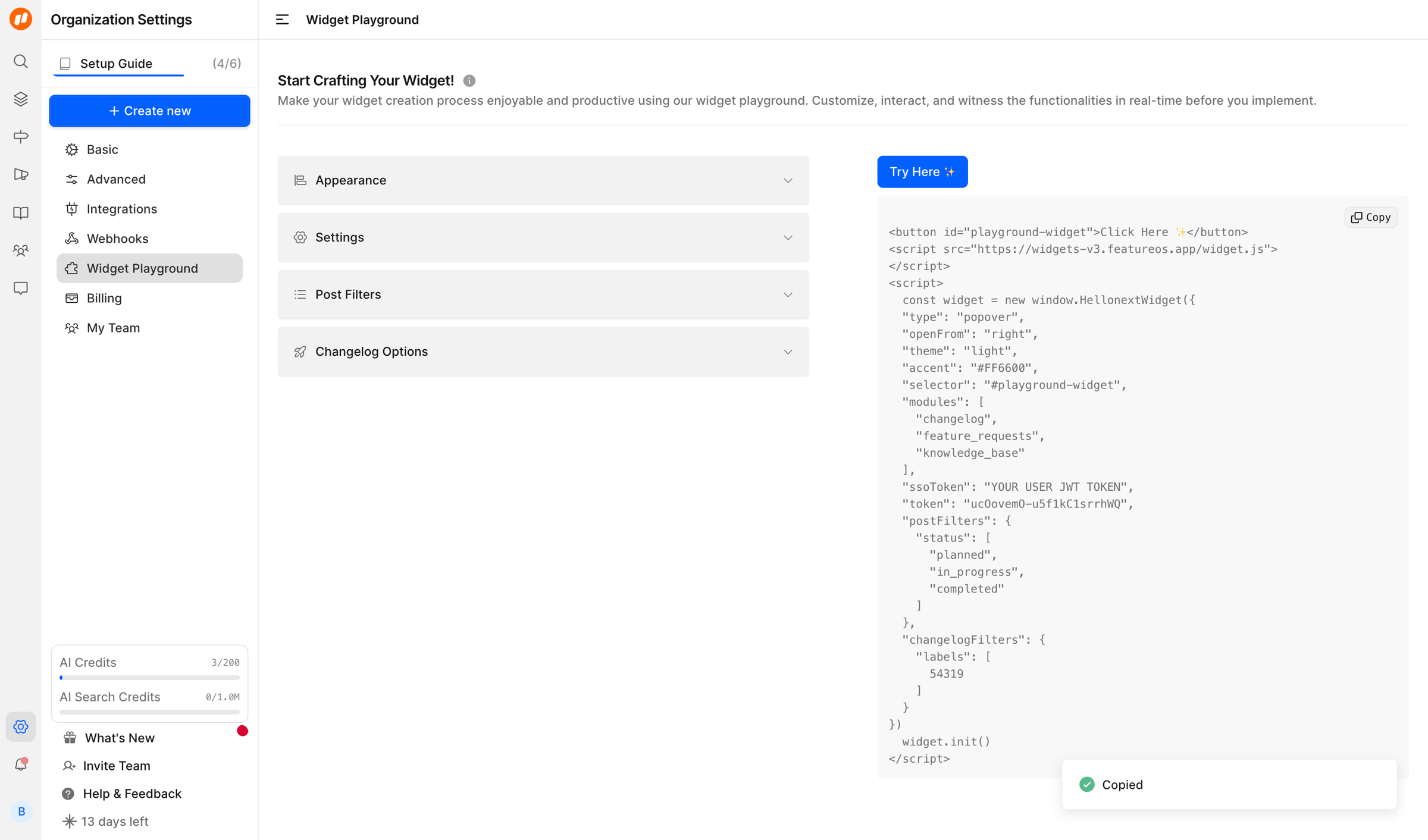The height and width of the screenshot is (840, 1428).
Task: Open notifications bell icon
Action: (21, 764)
